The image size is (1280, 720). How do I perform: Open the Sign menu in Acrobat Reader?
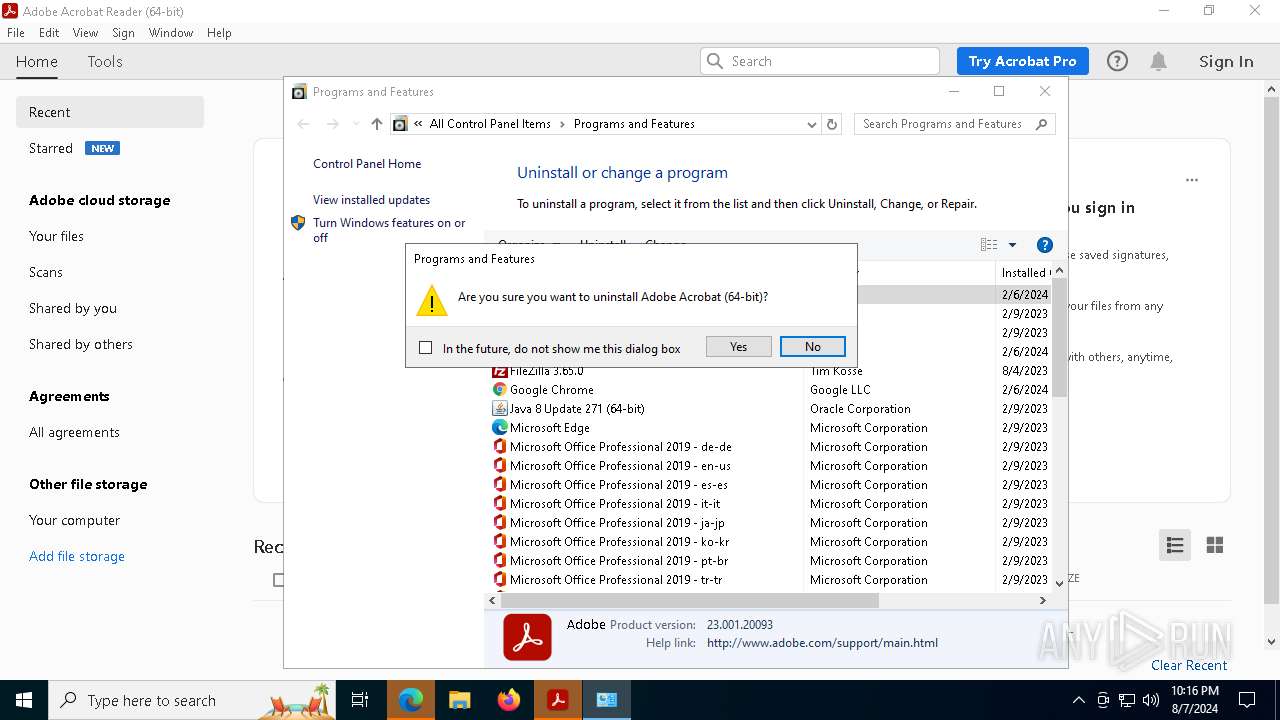click(x=123, y=33)
